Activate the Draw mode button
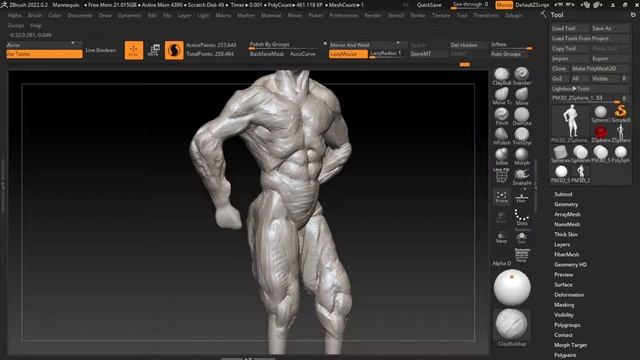The height and width of the screenshot is (360, 640). (x=134, y=50)
